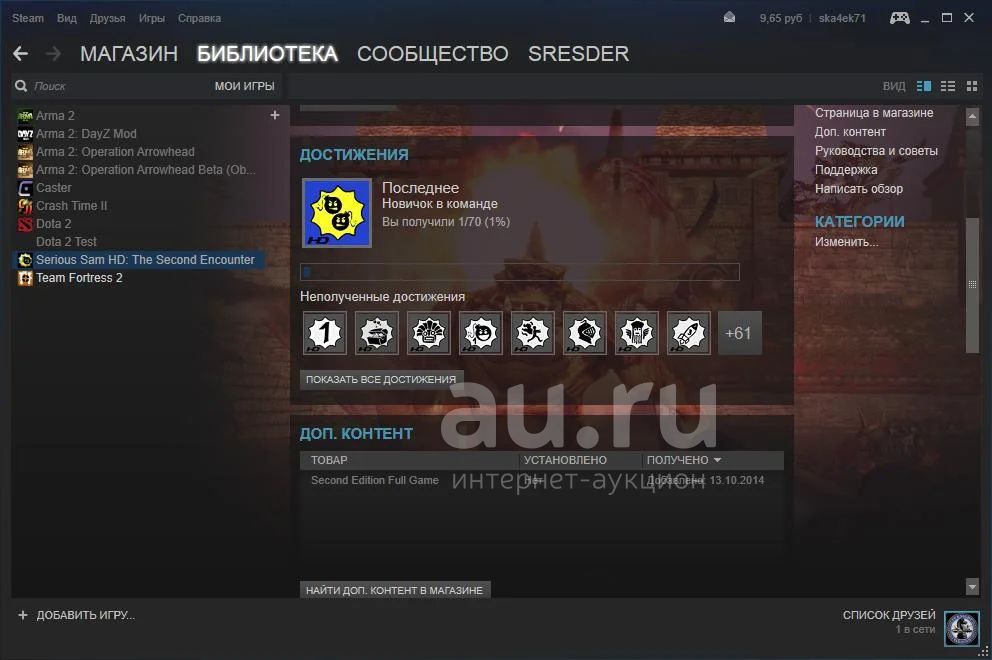Image resolution: width=992 pixels, height=660 pixels.
Task: Open the Друзья menu
Action: 107,18
